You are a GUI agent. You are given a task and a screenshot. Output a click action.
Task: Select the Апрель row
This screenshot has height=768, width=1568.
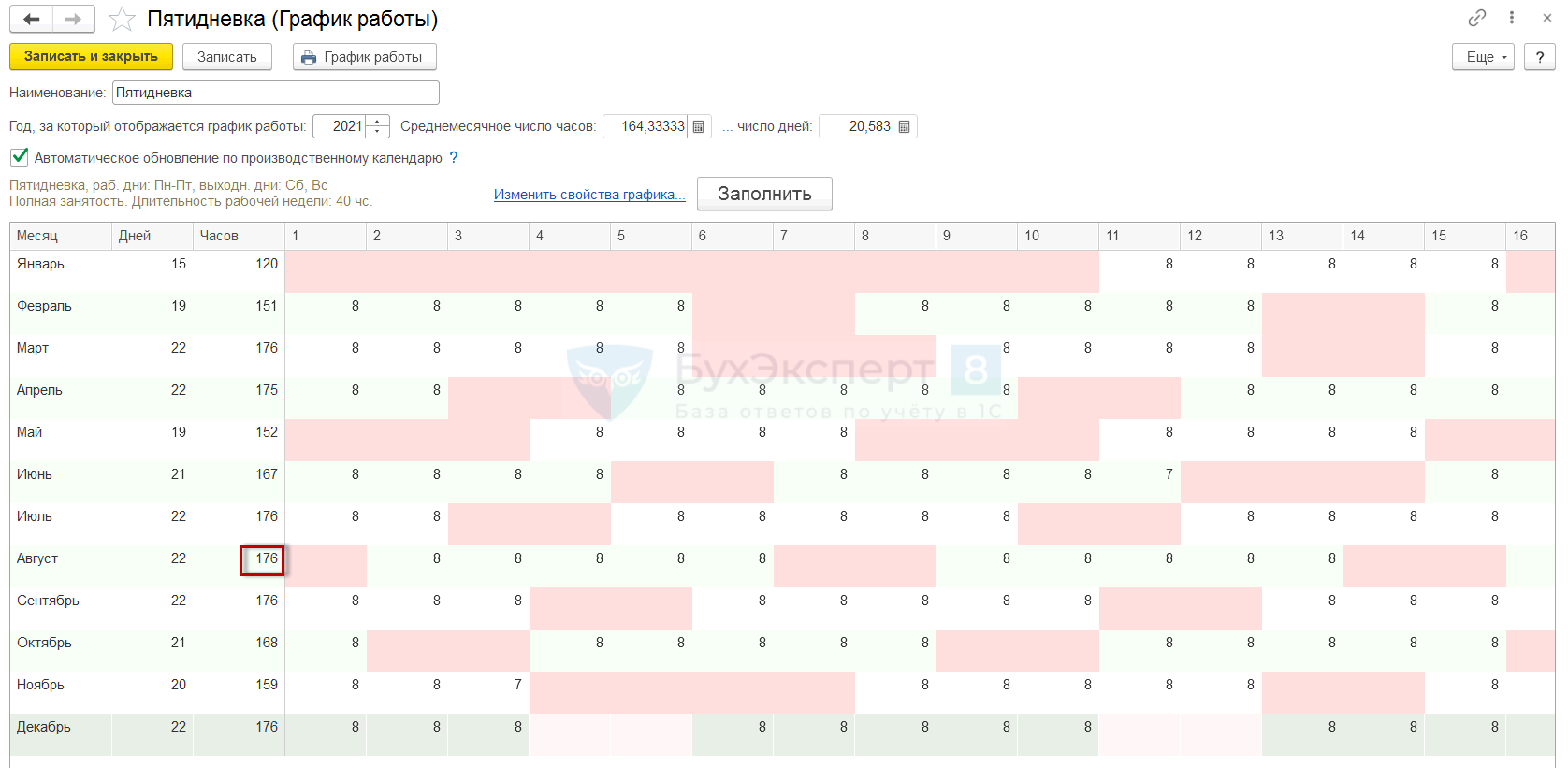tap(782, 398)
